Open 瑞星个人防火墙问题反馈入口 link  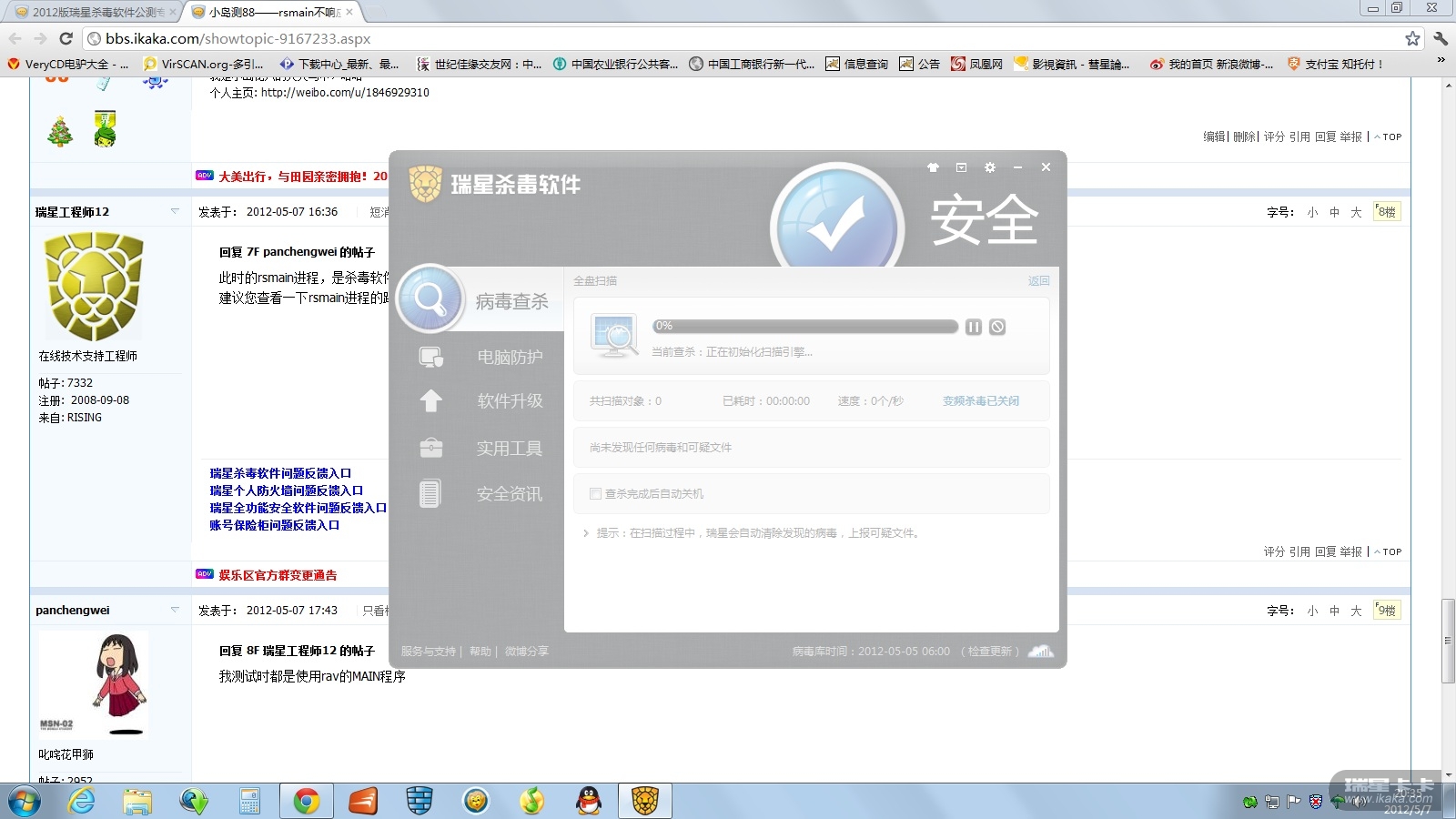(x=286, y=490)
